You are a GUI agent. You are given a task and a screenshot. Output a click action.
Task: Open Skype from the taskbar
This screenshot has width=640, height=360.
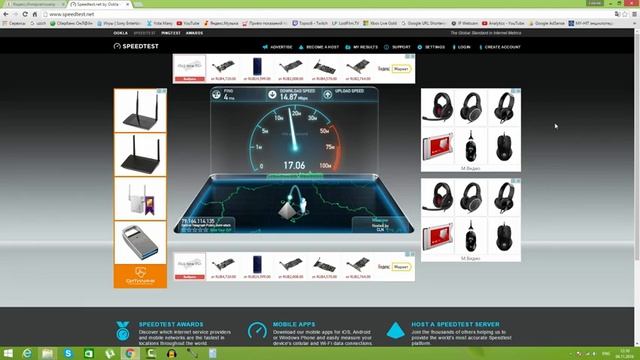pyautogui.click(x=68, y=353)
